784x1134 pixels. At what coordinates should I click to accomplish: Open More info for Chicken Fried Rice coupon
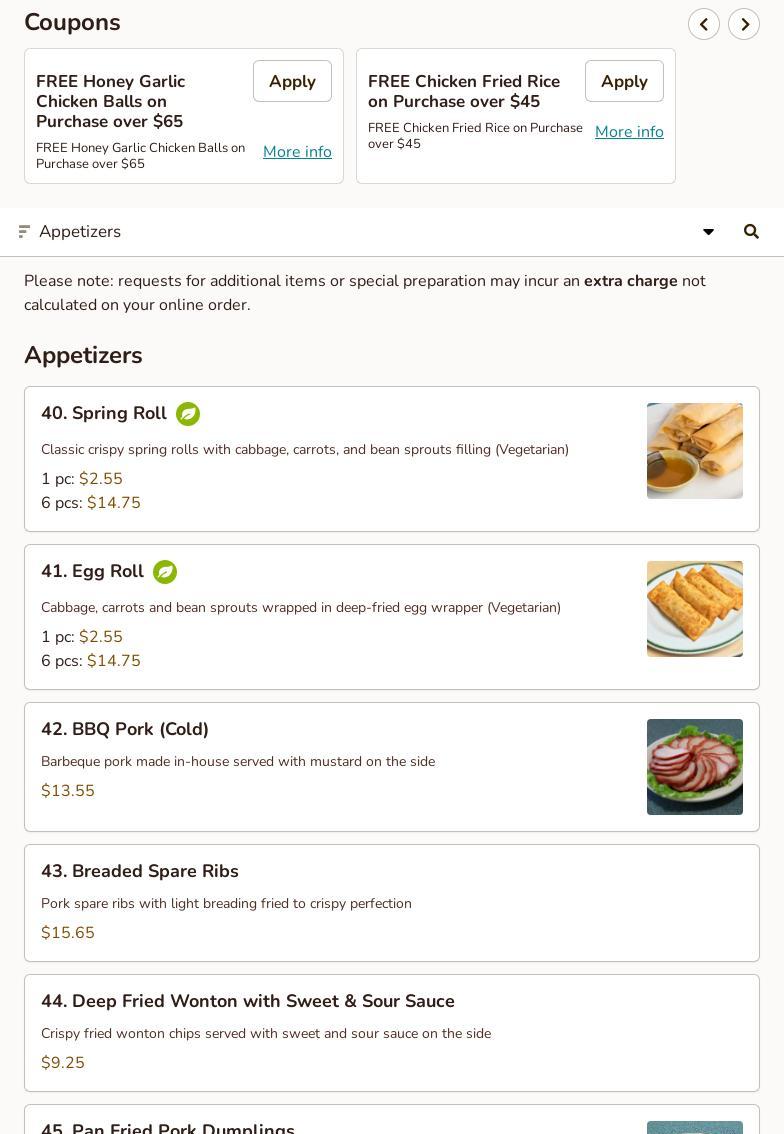click(629, 132)
